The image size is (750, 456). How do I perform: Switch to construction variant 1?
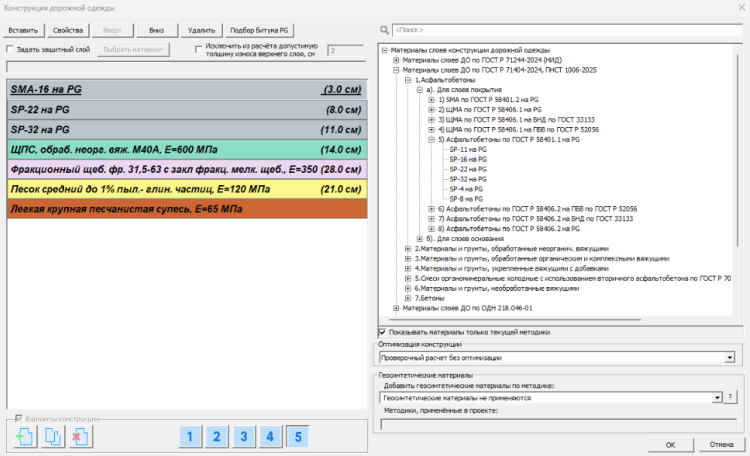(190, 436)
